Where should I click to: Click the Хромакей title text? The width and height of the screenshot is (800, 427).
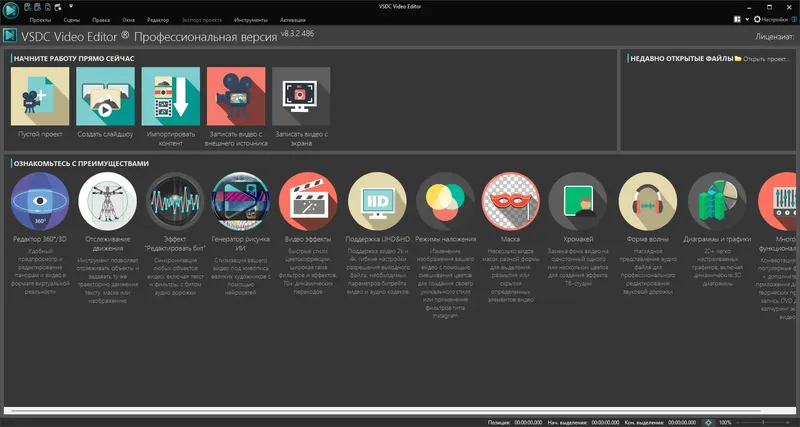(578, 239)
